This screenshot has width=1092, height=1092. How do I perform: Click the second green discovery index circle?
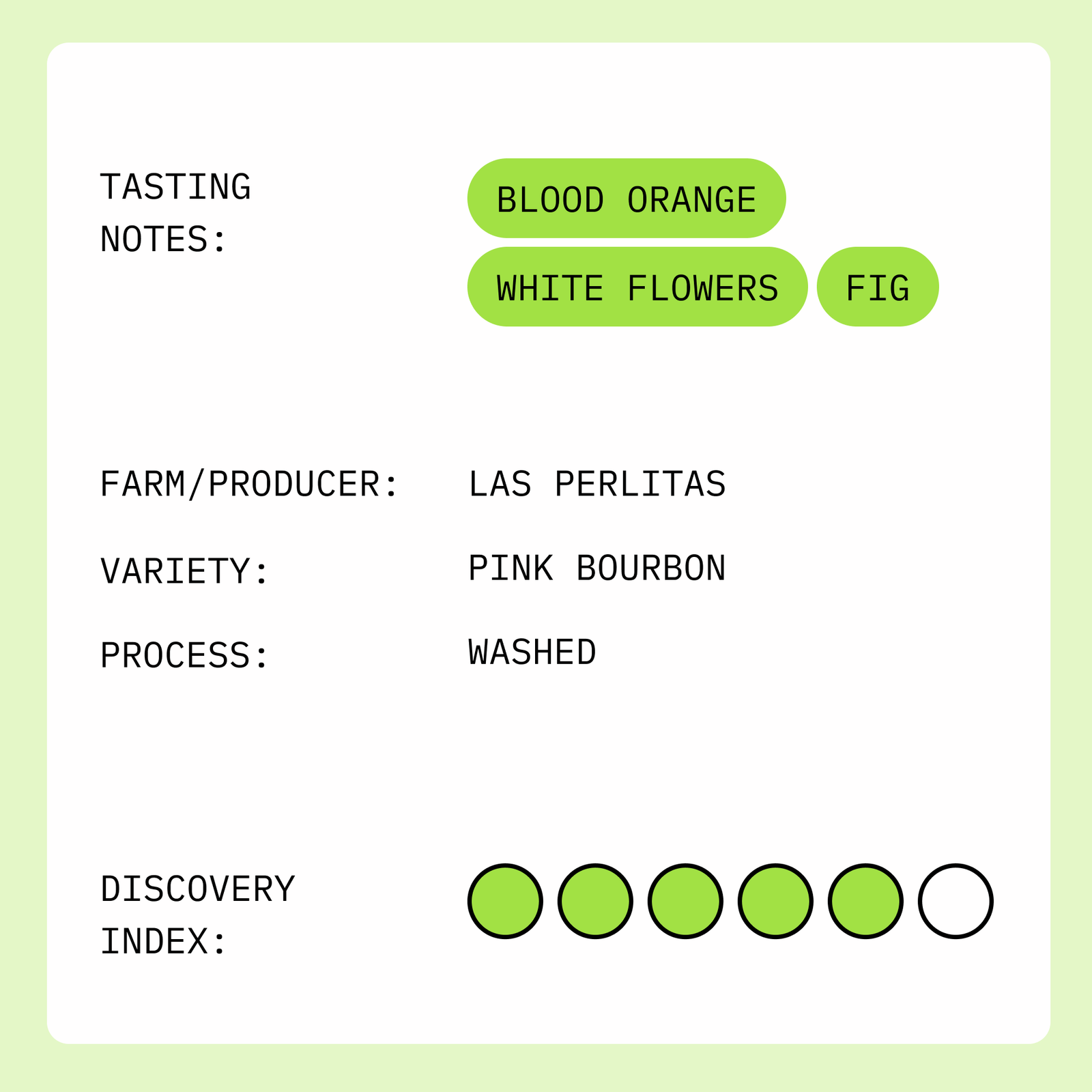[x=595, y=901]
